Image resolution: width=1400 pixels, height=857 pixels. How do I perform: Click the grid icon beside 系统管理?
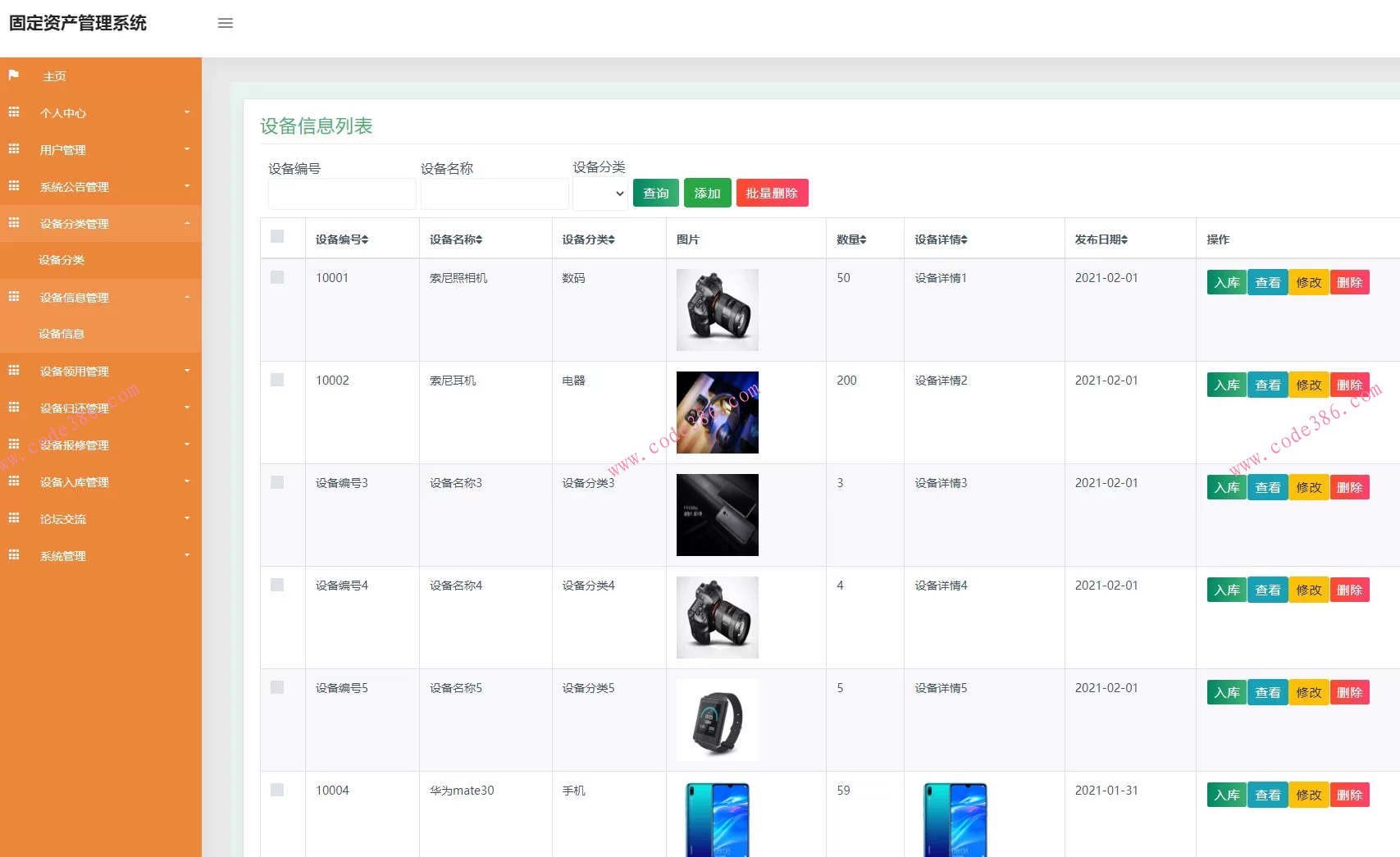click(13, 555)
